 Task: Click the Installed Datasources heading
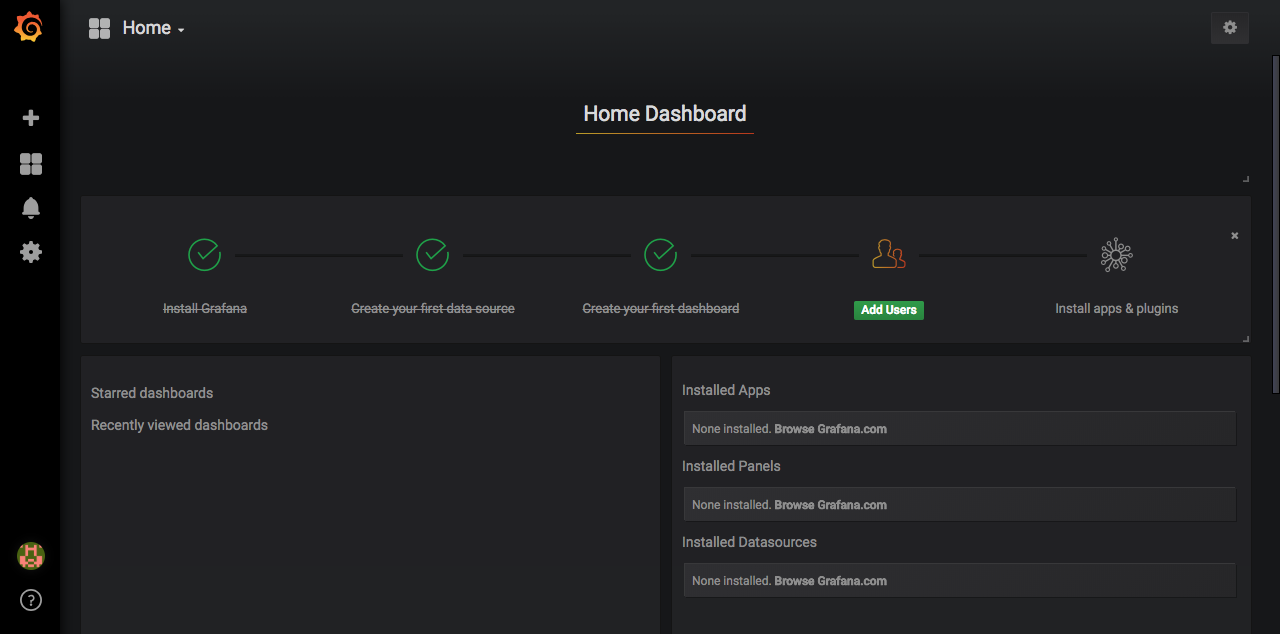[749, 542]
